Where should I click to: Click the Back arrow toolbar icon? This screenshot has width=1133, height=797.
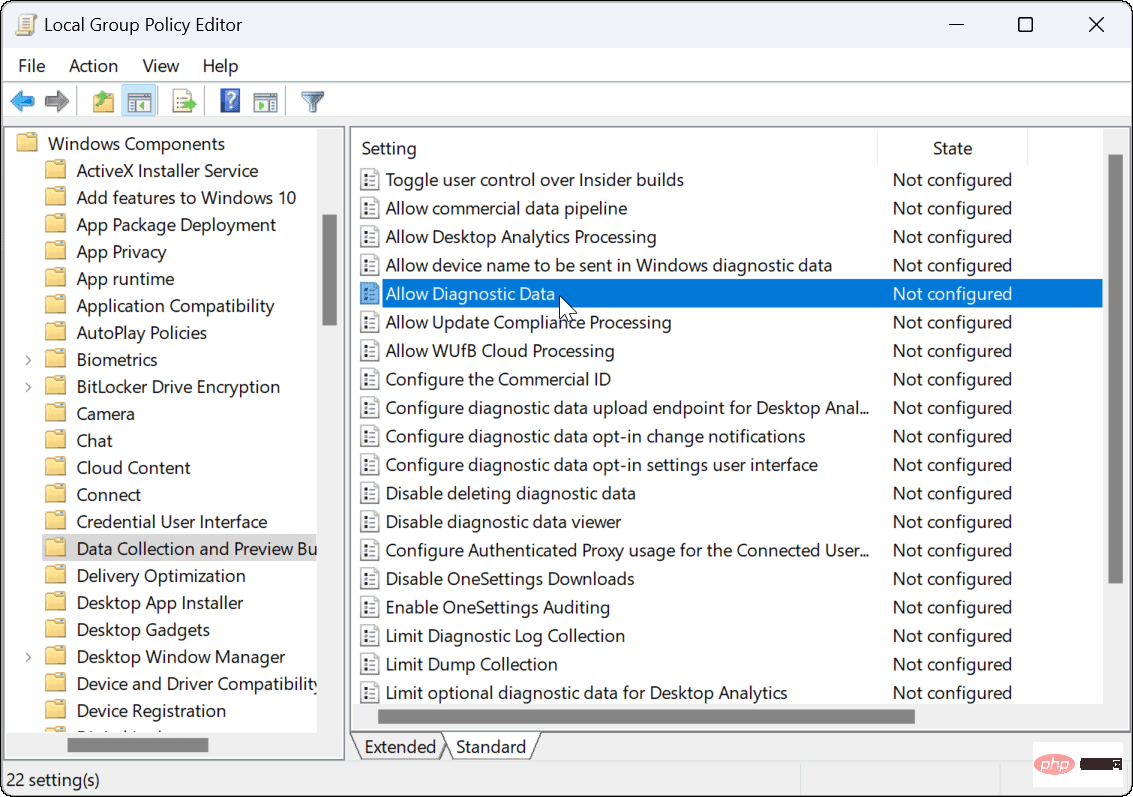point(23,102)
